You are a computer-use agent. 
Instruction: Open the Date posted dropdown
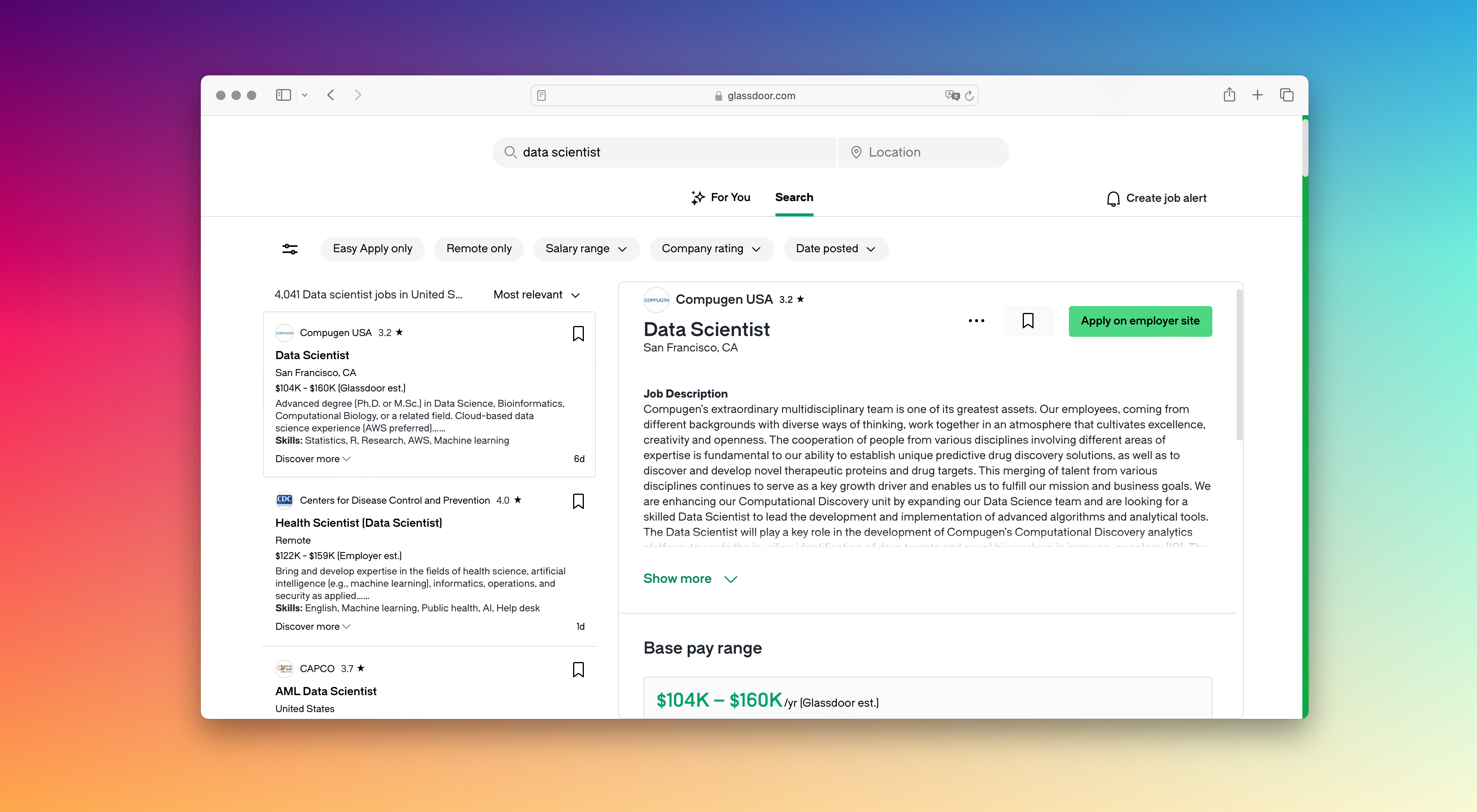(x=836, y=249)
